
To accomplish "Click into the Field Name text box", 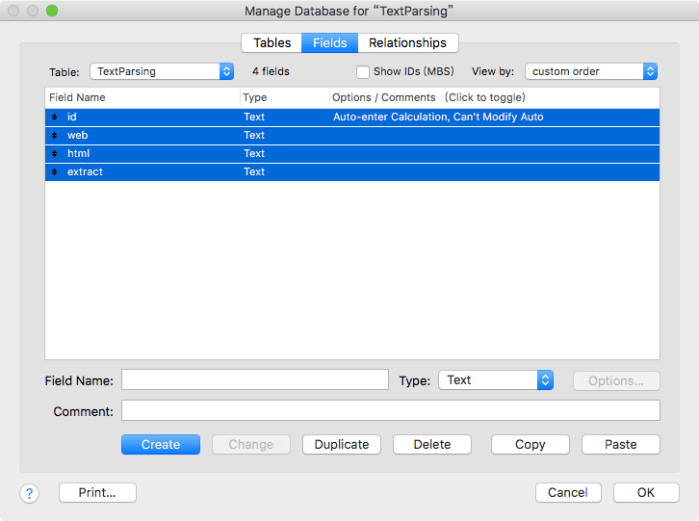I will (x=255, y=380).
